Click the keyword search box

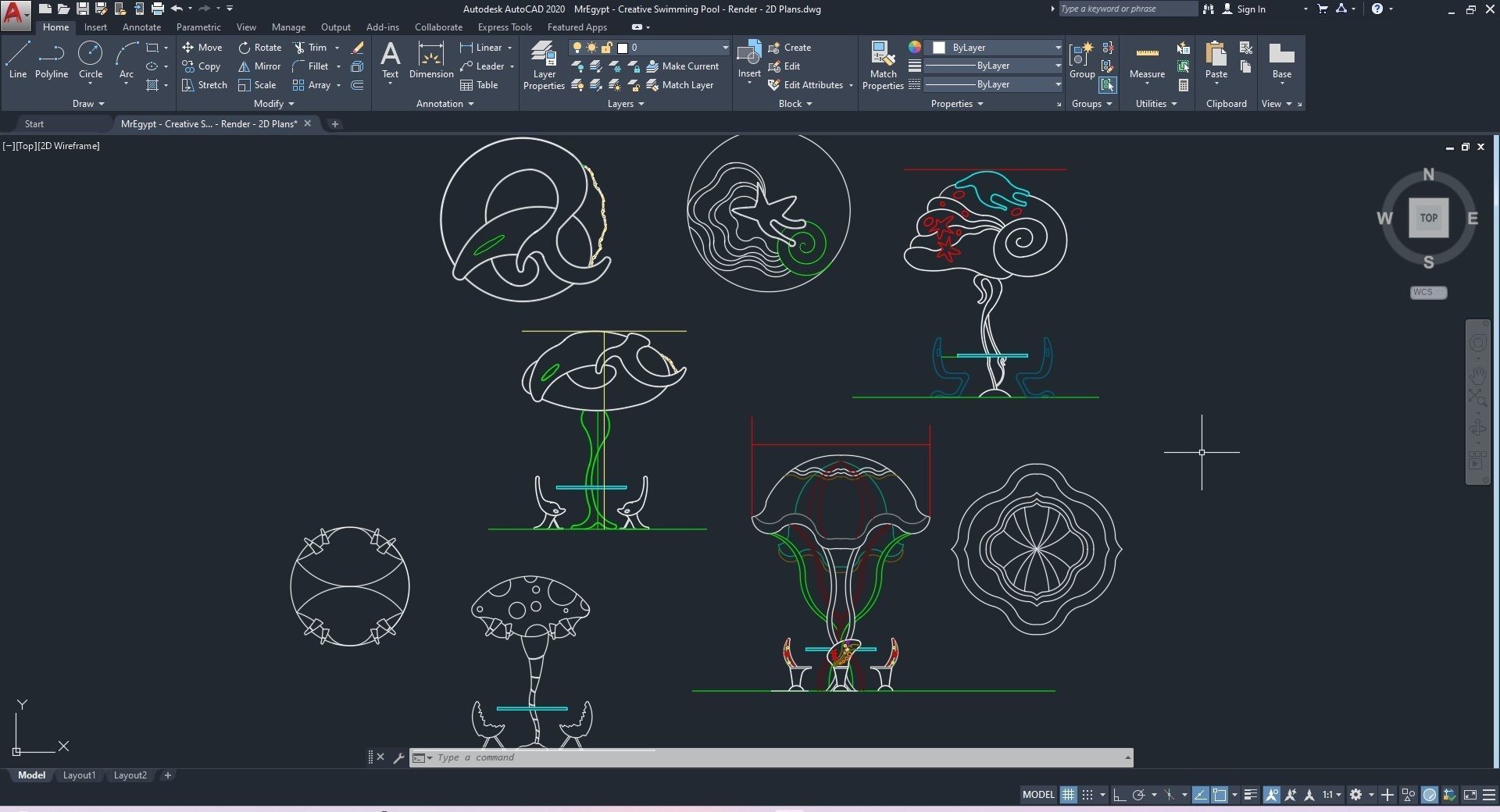point(1127,9)
